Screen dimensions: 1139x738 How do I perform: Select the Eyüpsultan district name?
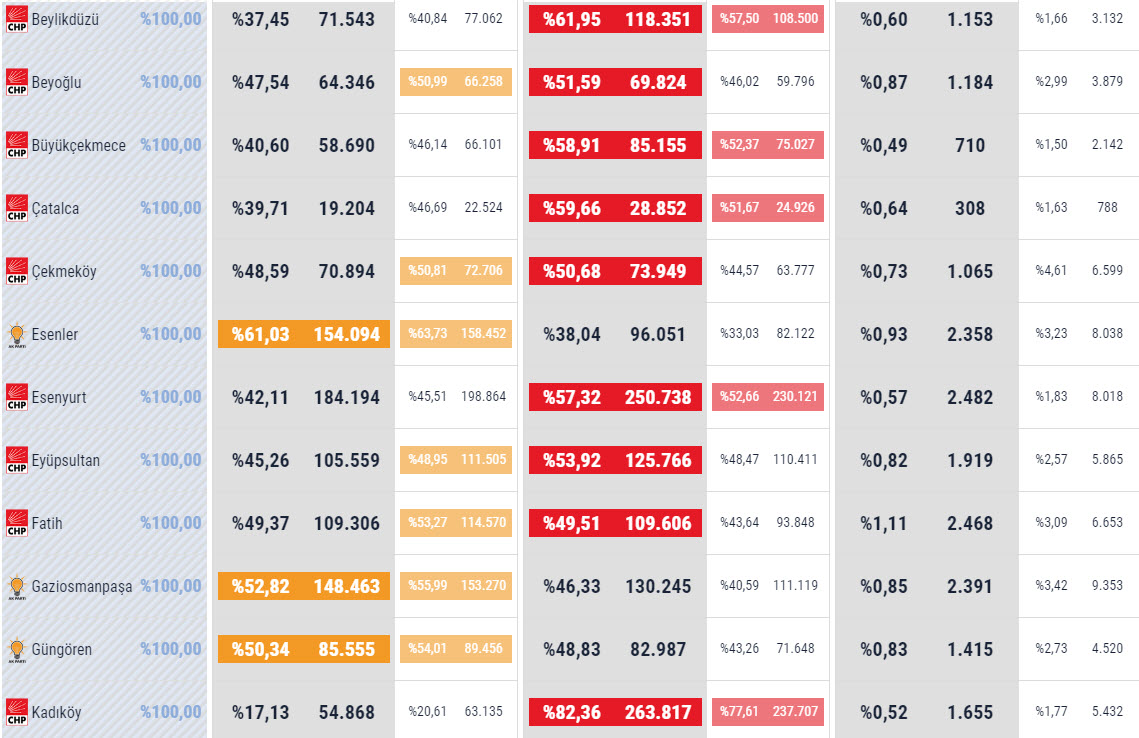click(65, 461)
